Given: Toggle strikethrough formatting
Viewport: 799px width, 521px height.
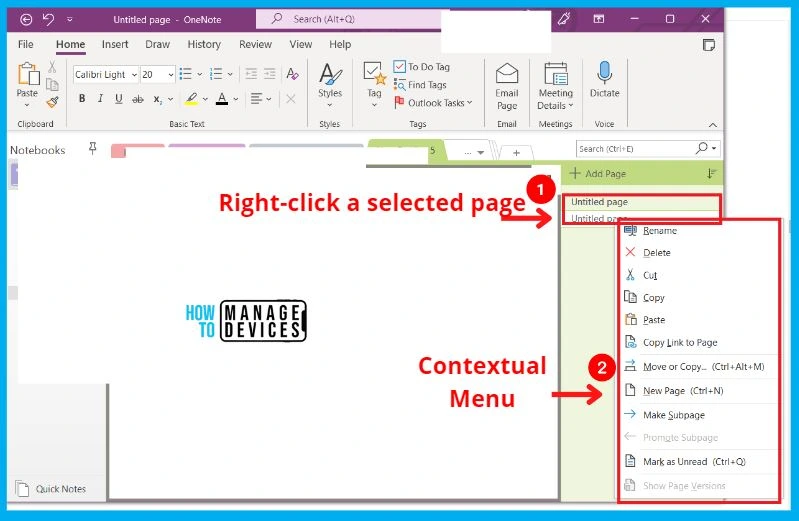Looking at the screenshot, I should click(138, 99).
